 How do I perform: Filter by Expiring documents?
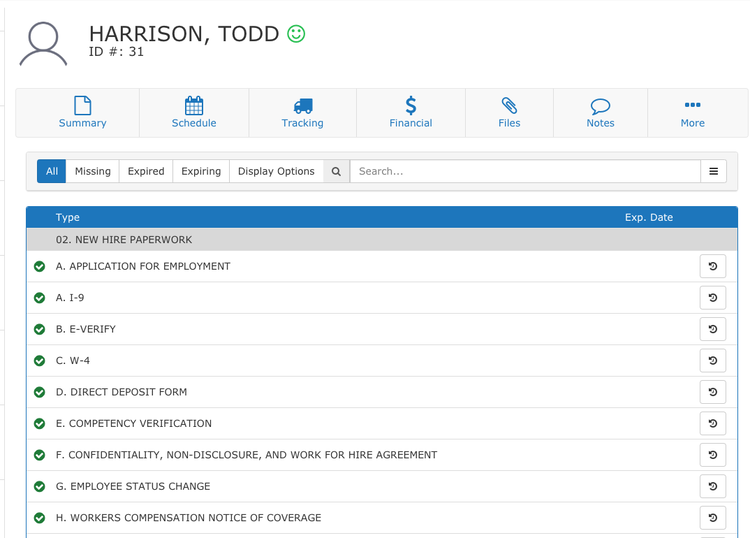[x=201, y=171]
